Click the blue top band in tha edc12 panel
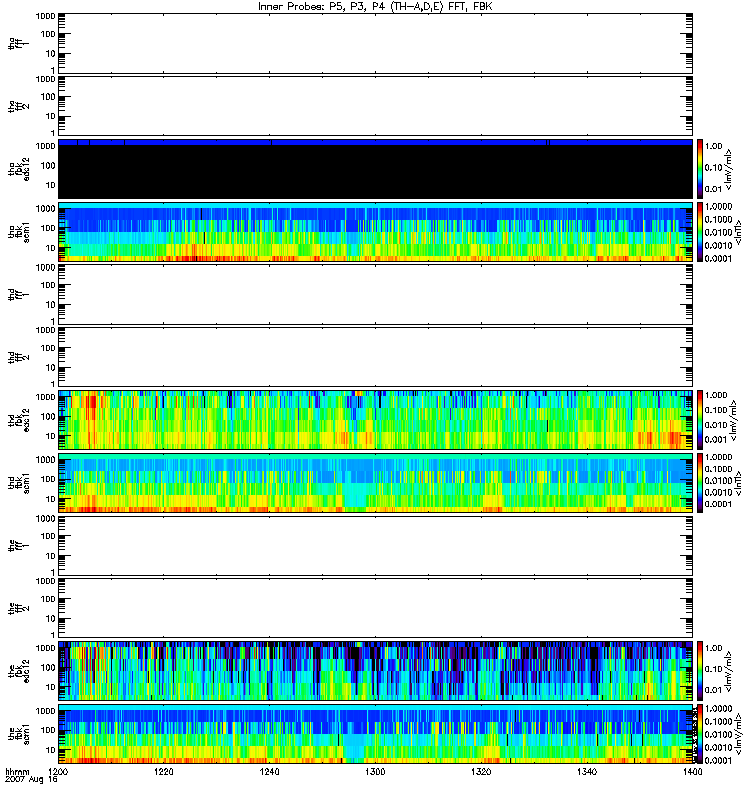This screenshot has height=800, width=750. (x=376, y=143)
